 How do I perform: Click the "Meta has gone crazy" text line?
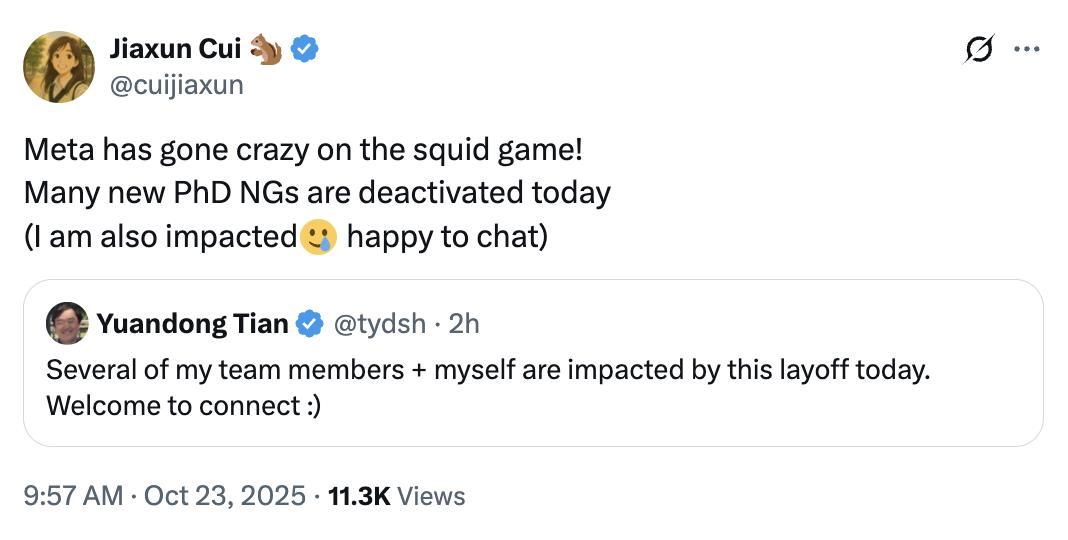pyautogui.click(x=303, y=150)
